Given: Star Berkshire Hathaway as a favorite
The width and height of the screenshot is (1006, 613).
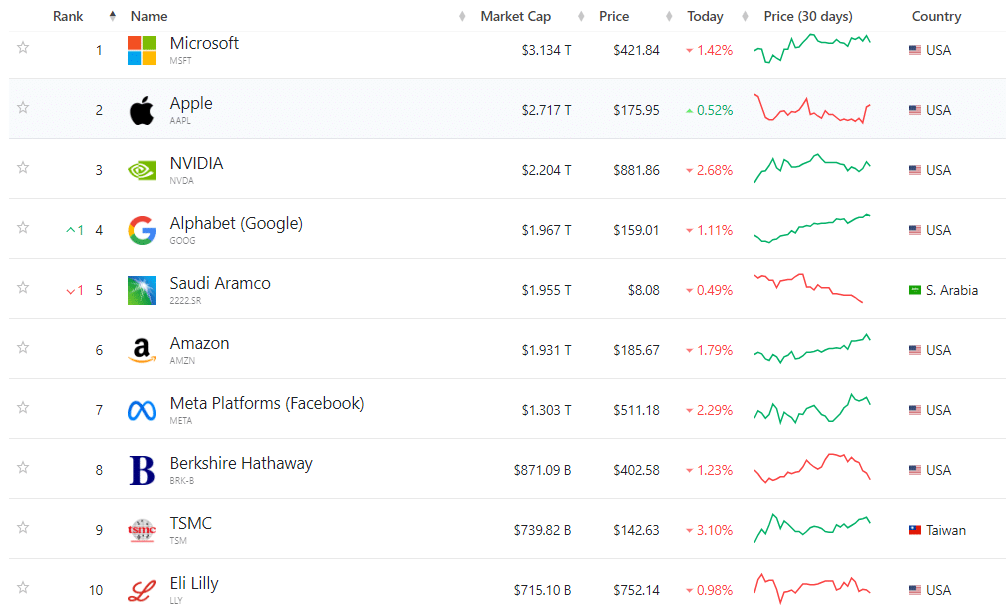Looking at the screenshot, I should coord(22,466).
